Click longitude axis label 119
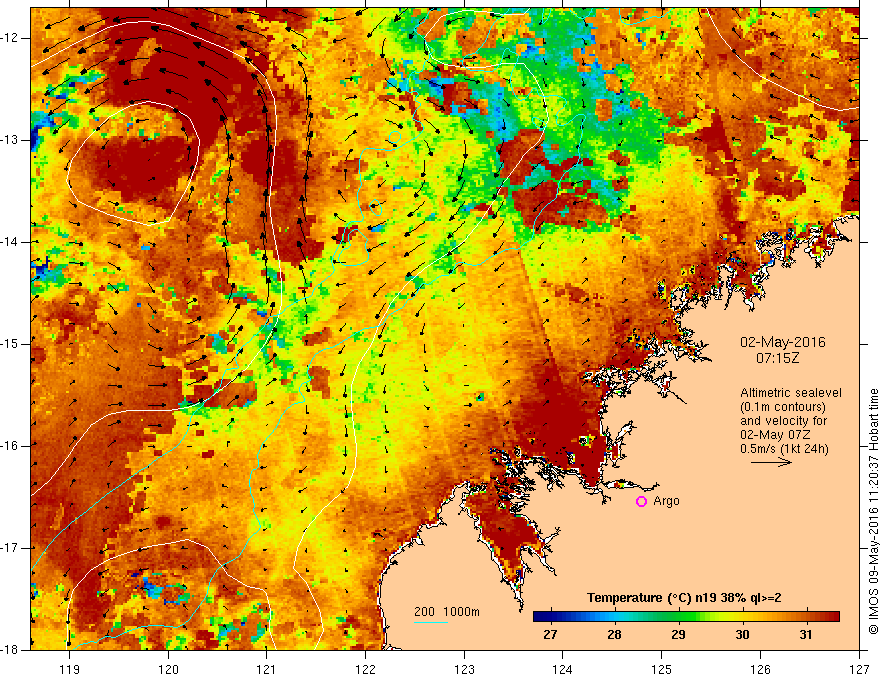 pos(70,669)
